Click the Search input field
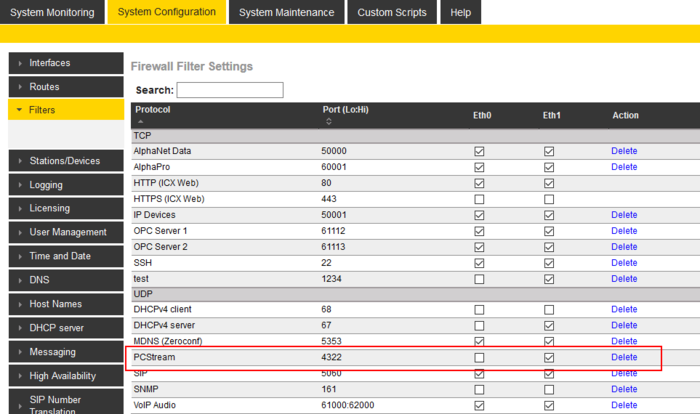Viewport: 700px width, 414px height. [x=230, y=90]
